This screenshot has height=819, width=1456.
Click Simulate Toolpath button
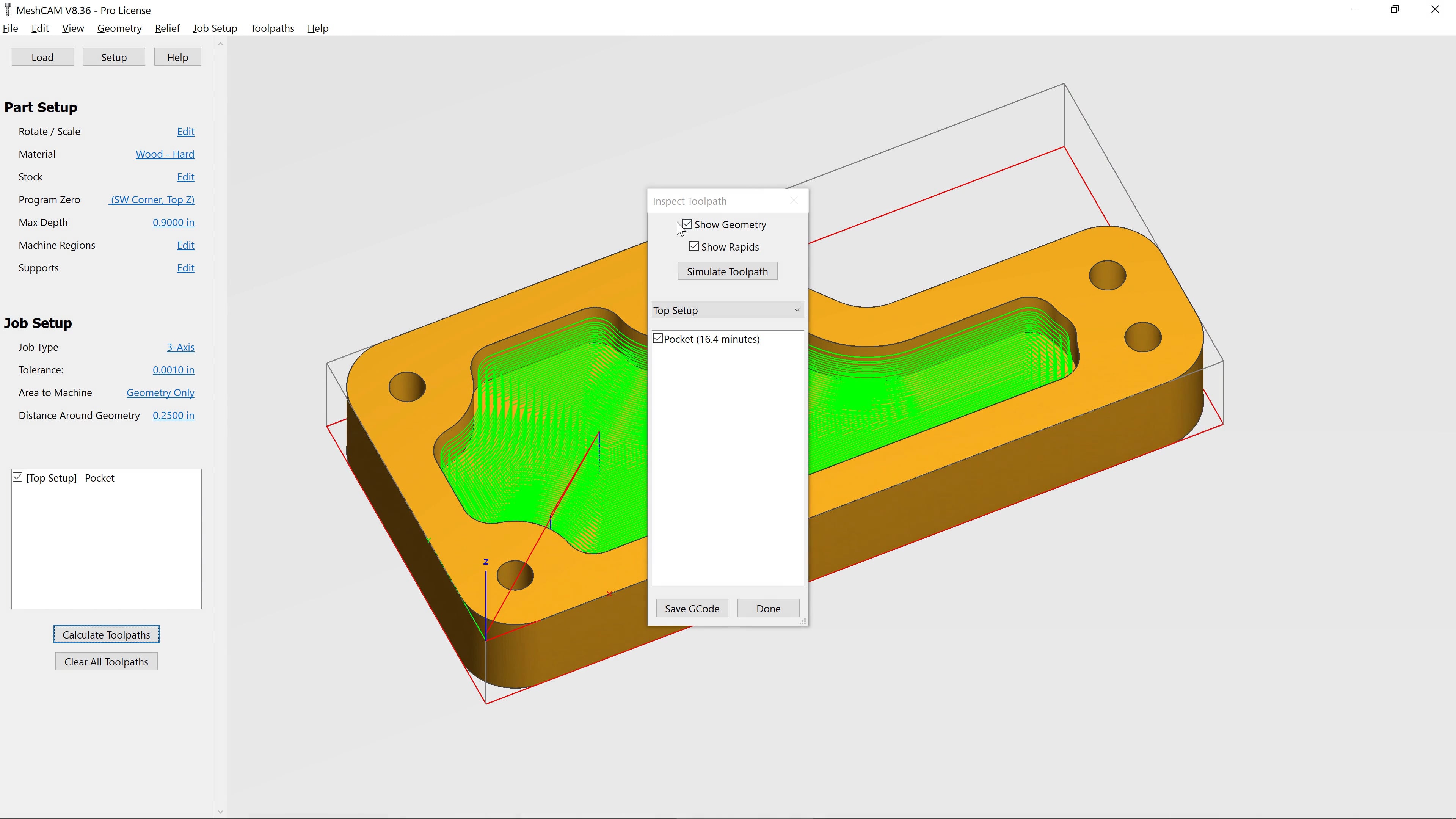point(728,271)
